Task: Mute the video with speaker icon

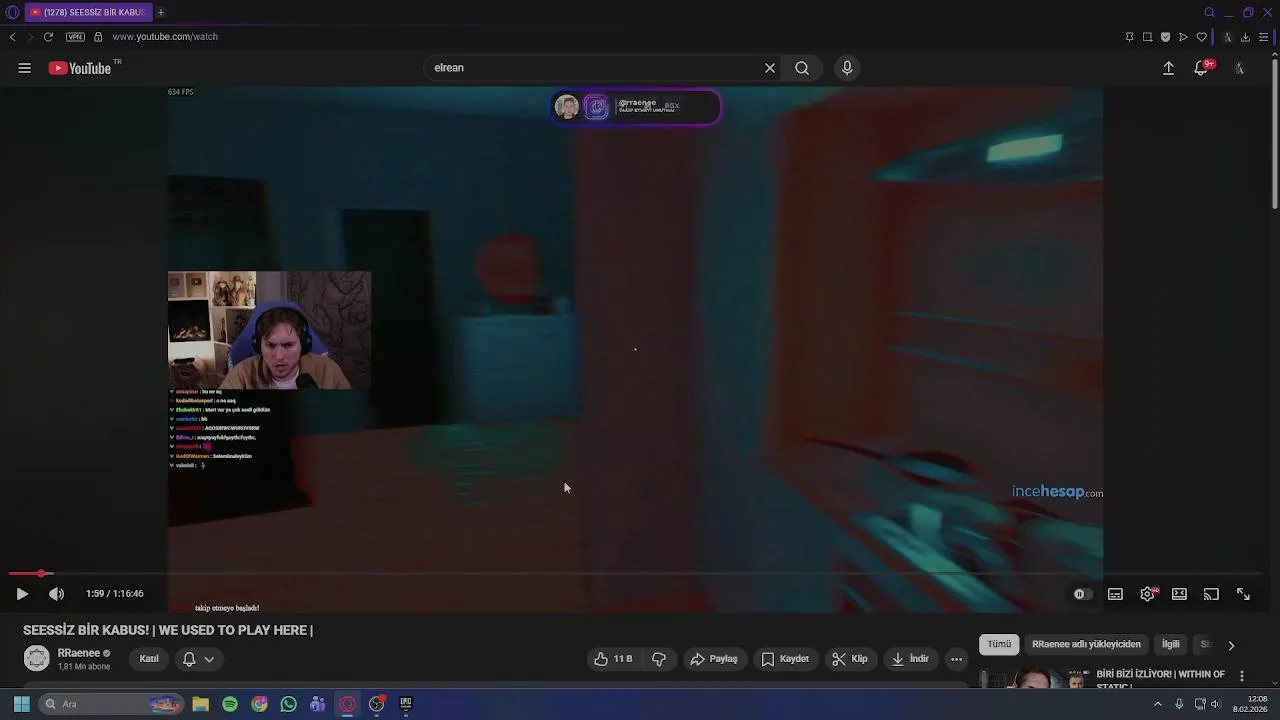Action: pos(57,594)
